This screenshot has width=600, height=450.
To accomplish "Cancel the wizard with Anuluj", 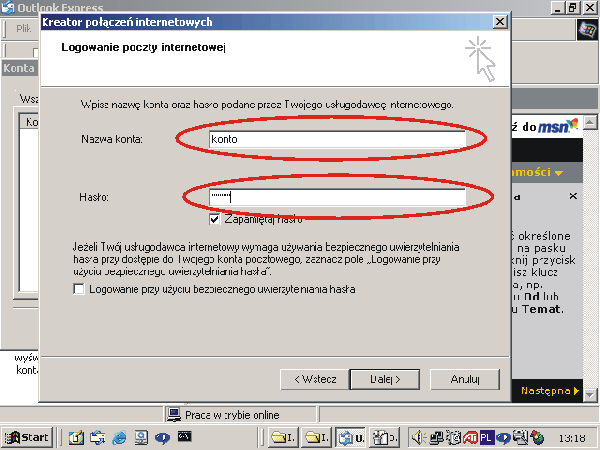I will [465, 379].
